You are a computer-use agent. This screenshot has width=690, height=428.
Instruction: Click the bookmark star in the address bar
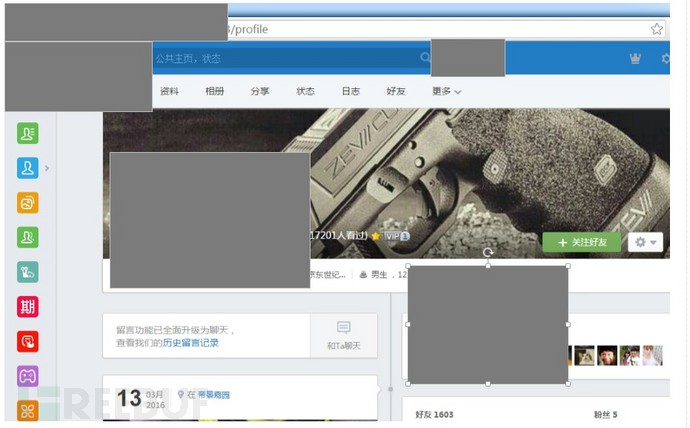[x=657, y=29]
